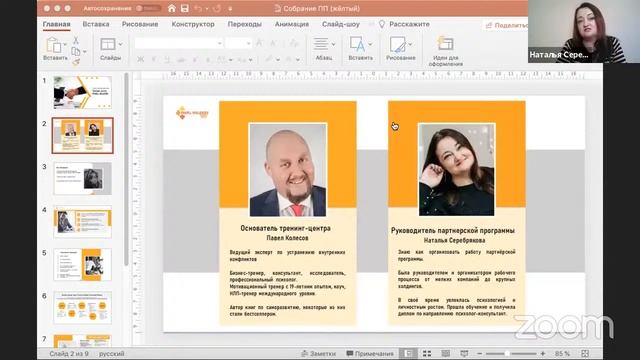Click the zoom in plus button
The width and height of the screenshot is (640, 360).
coord(542,353)
